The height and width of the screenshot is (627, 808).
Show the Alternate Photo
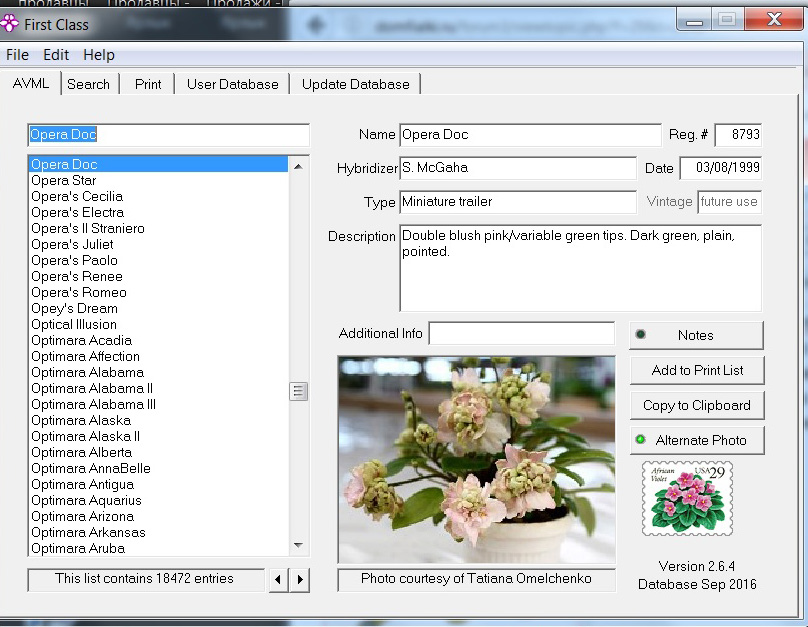(697, 440)
